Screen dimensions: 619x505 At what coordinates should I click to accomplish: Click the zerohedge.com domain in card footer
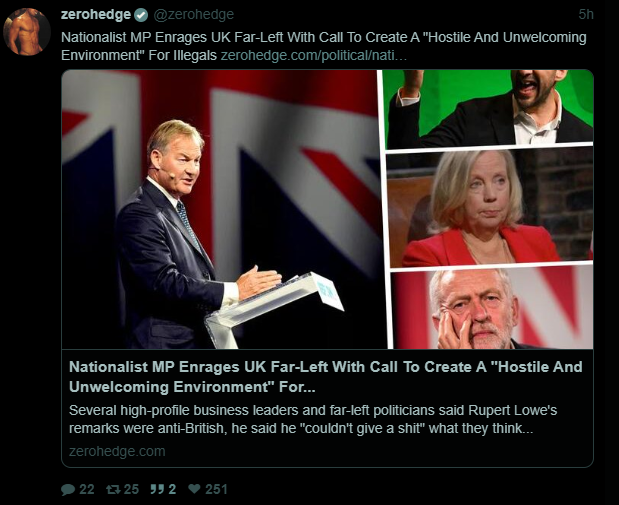coord(117,451)
